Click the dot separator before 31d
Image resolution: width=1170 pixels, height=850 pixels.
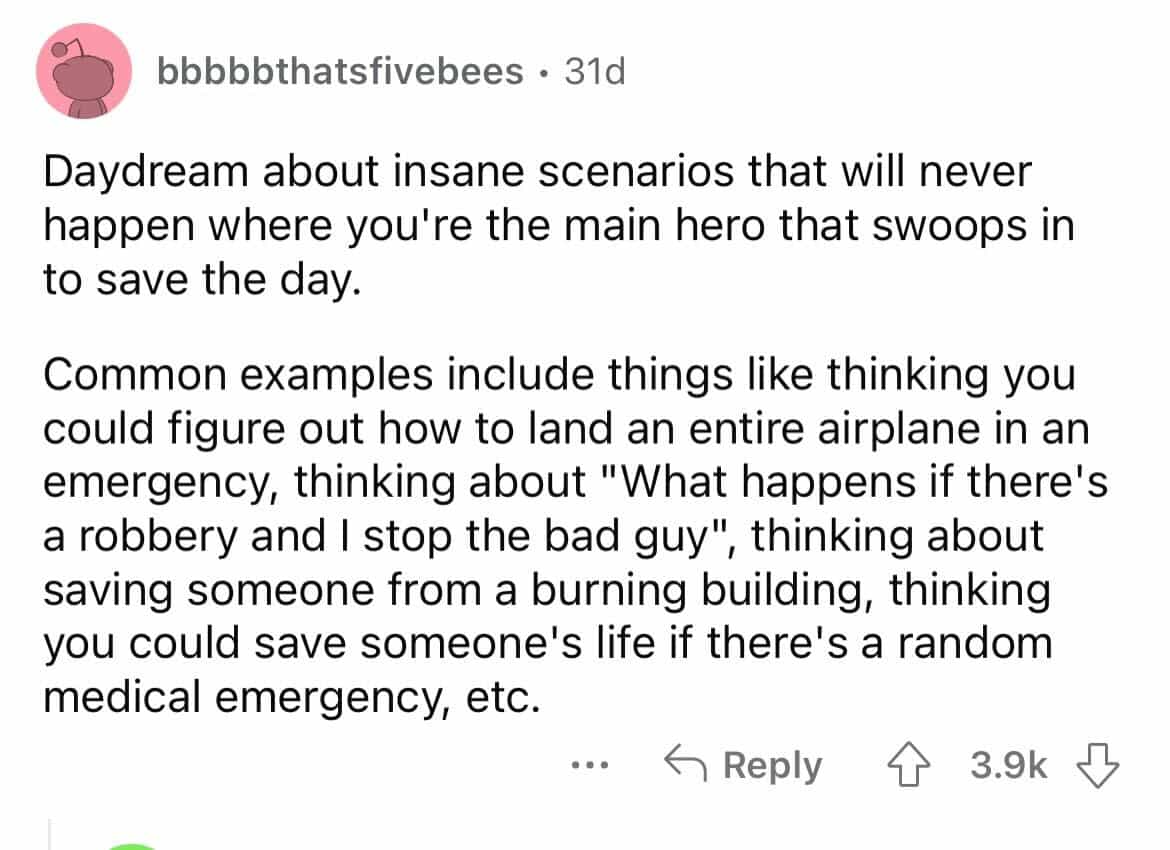click(x=543, y=73)
